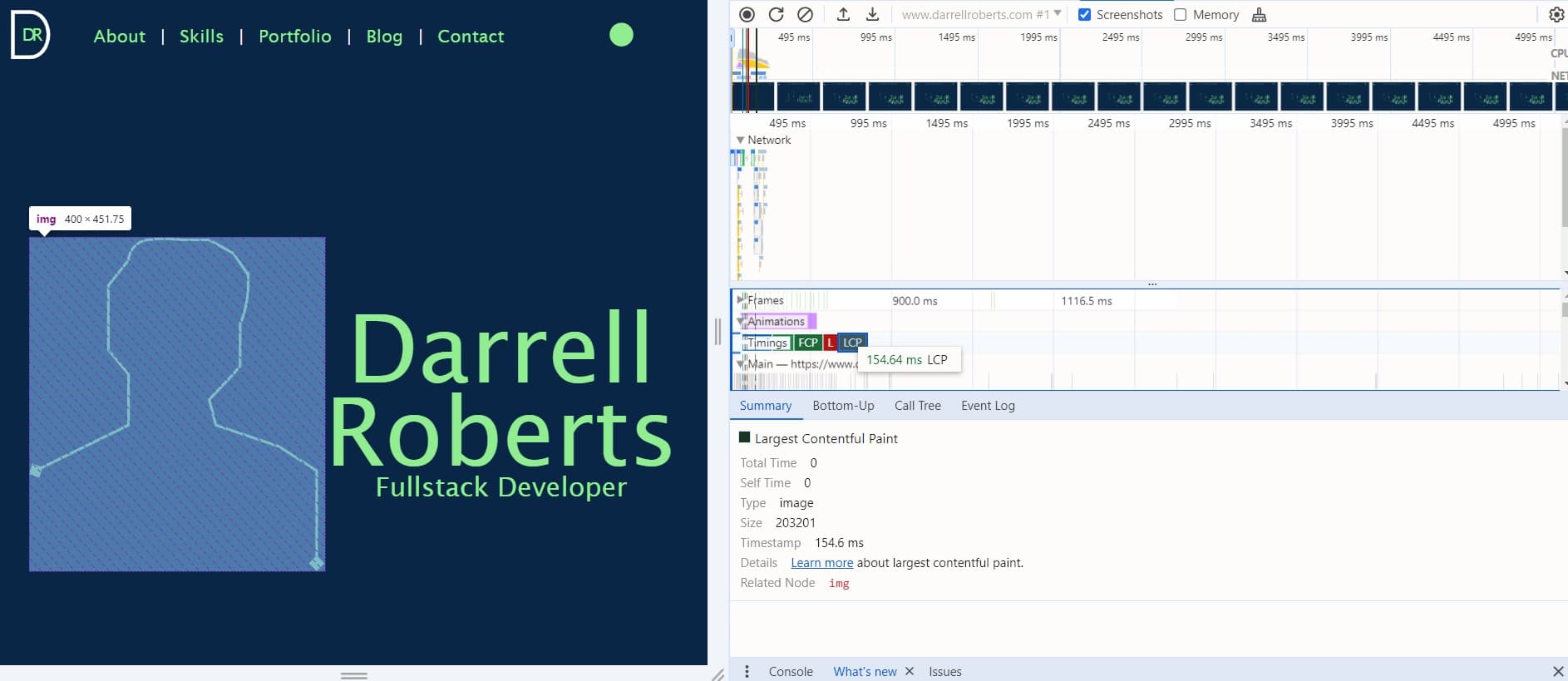Click the Darrell Roberts heading

click(x=501, y=391)
